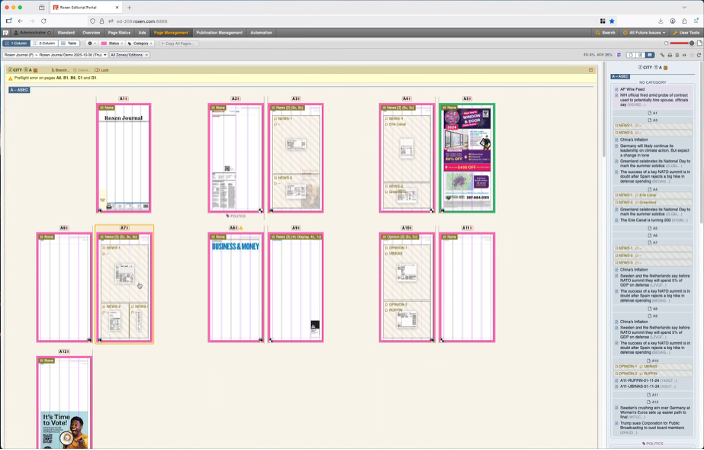704x450 pixels.
Task: Expand the All Zones/Editions dropdown
Action: pyautogui.click(x=129, y=55)
